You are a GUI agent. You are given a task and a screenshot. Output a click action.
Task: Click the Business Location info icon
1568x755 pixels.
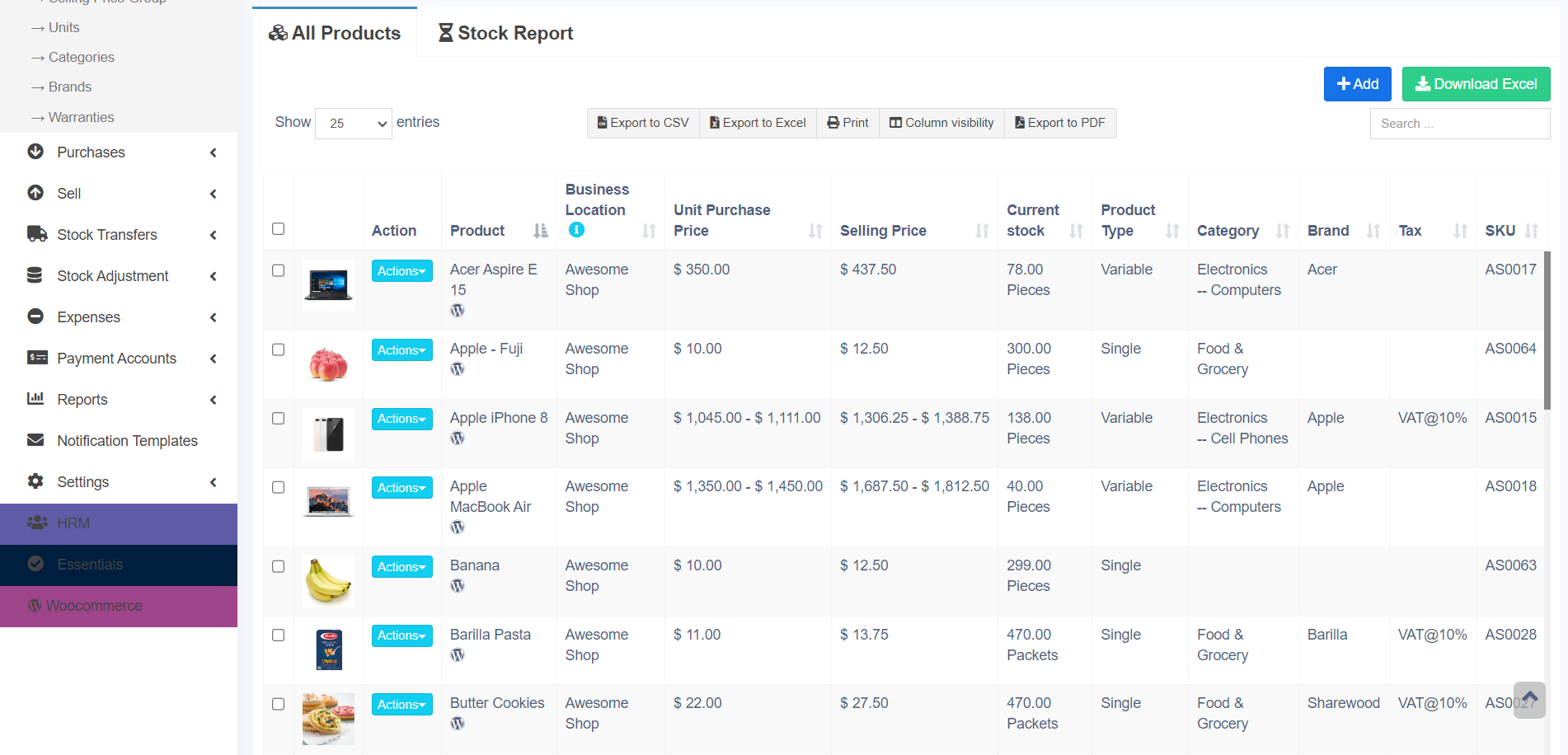pyautogui.click(x=576, y=230)
